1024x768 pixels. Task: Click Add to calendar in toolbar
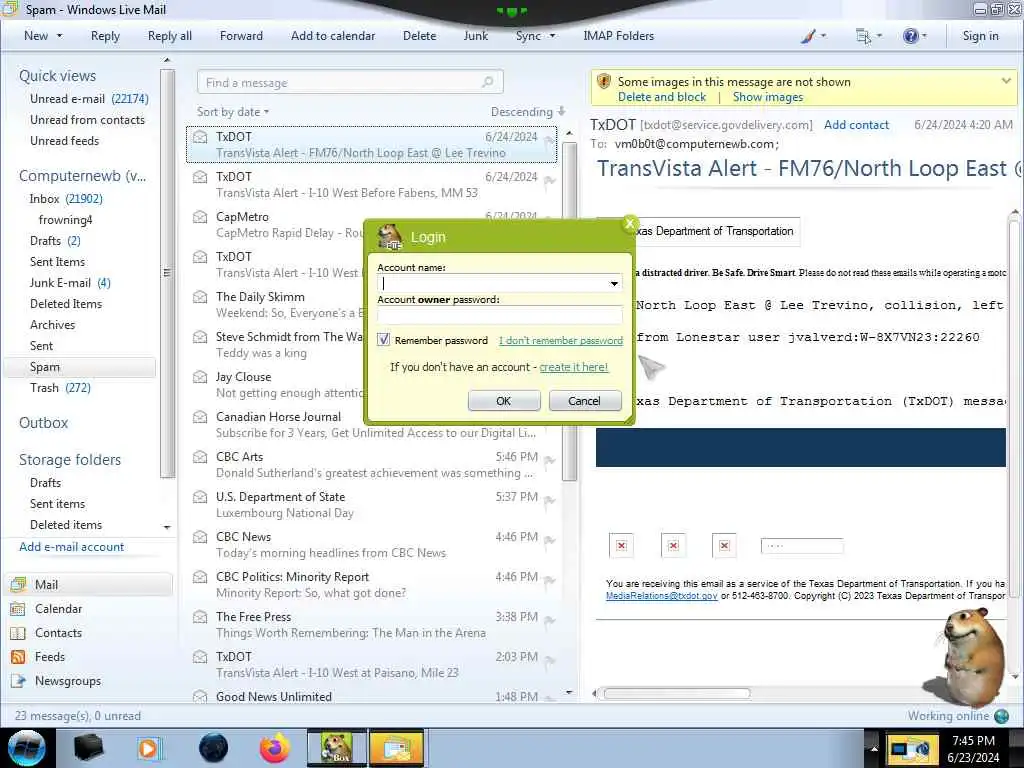pos(333,36)
